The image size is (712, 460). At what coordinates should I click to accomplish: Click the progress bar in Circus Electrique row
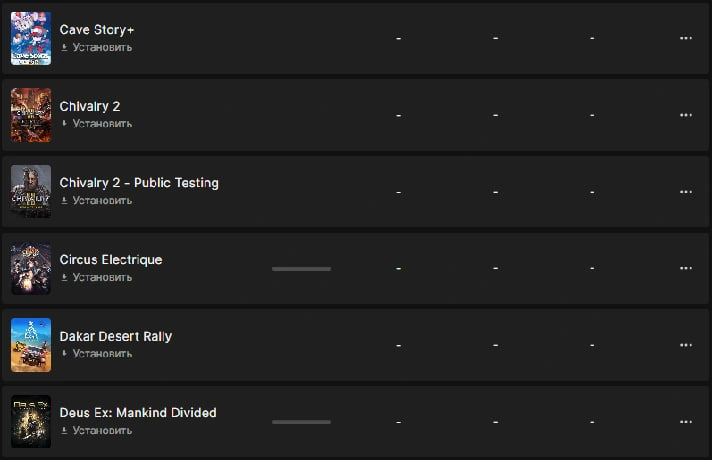301,269
